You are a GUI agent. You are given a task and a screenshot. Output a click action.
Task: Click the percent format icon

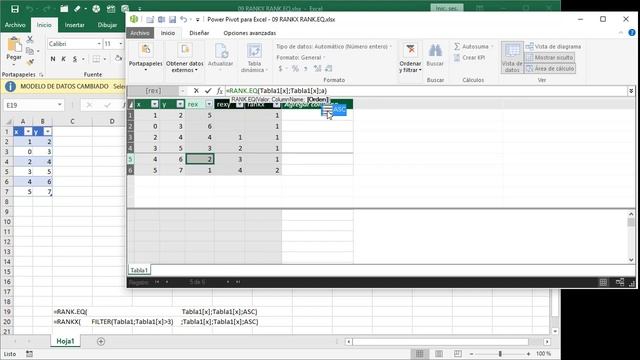pos(295,69)
